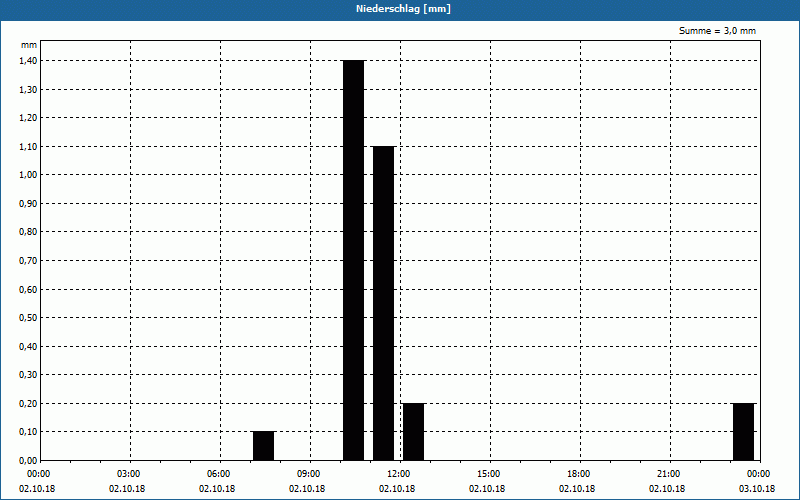The image size is (800, 500).
Task: Select the 1,10 mm precipitation bar
Action: coord(384,303)
